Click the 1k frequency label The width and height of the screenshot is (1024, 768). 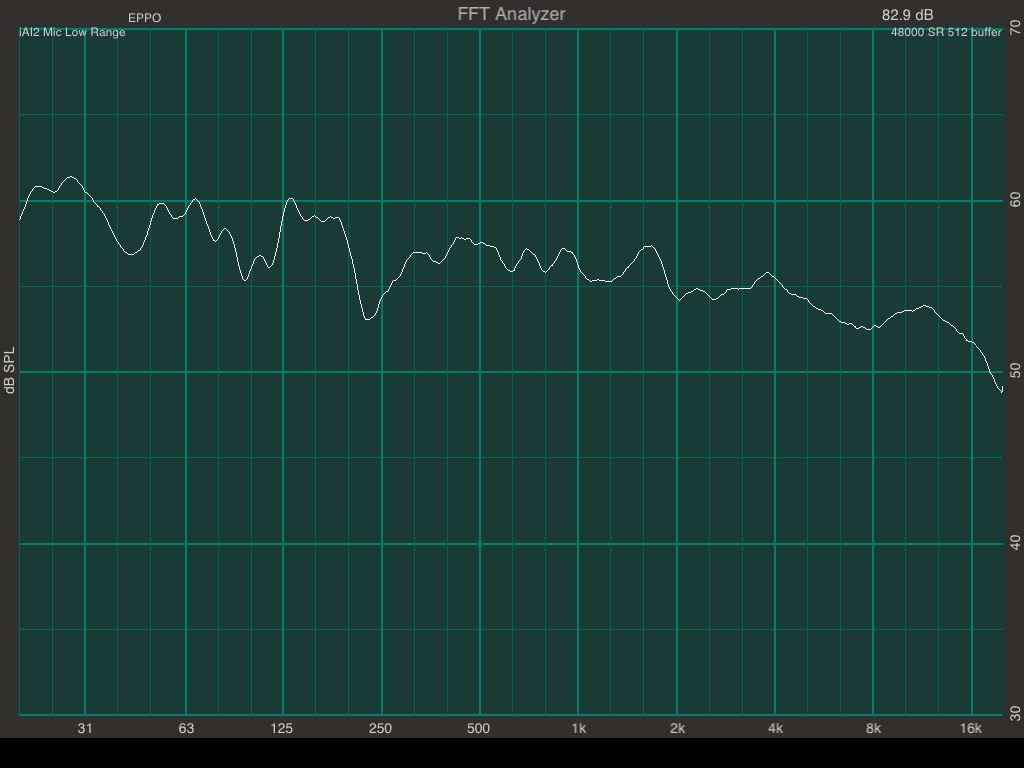578,728
